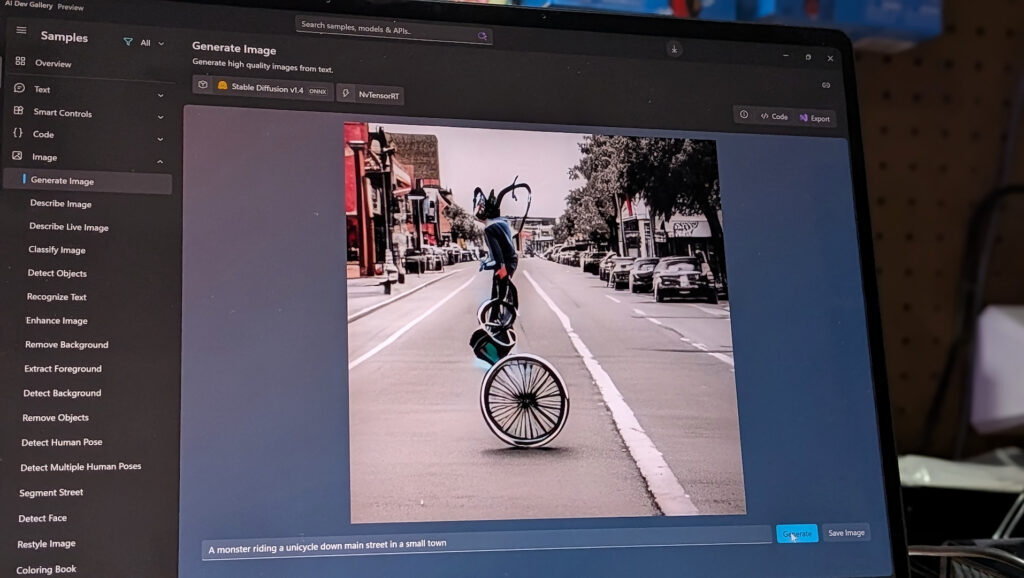The width and height of the screenshot is (1024, 578).
Task: Open the Classify Image sample
Action: pyautogui.click(x=57, y=249)
